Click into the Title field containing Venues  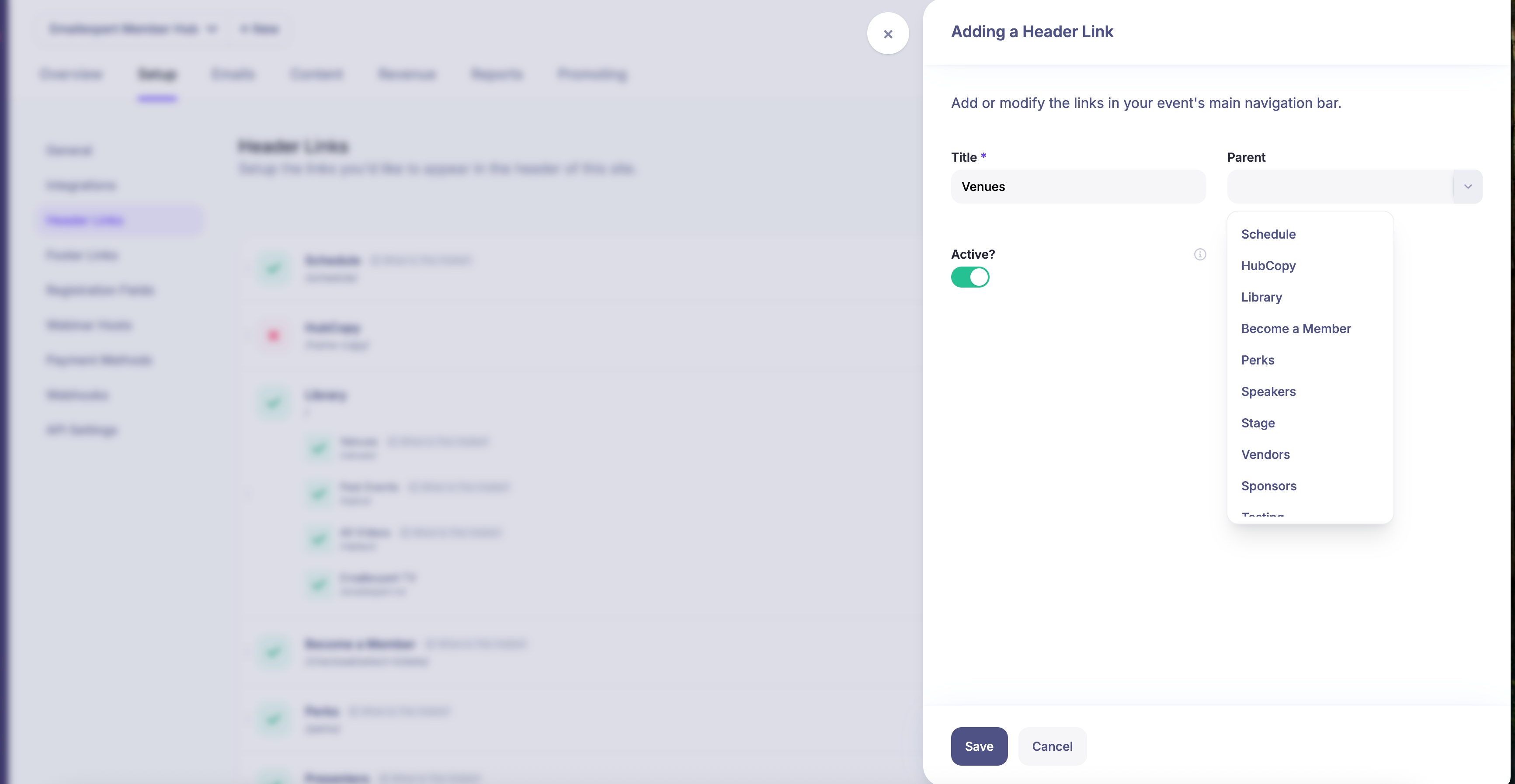(1078, 187)
